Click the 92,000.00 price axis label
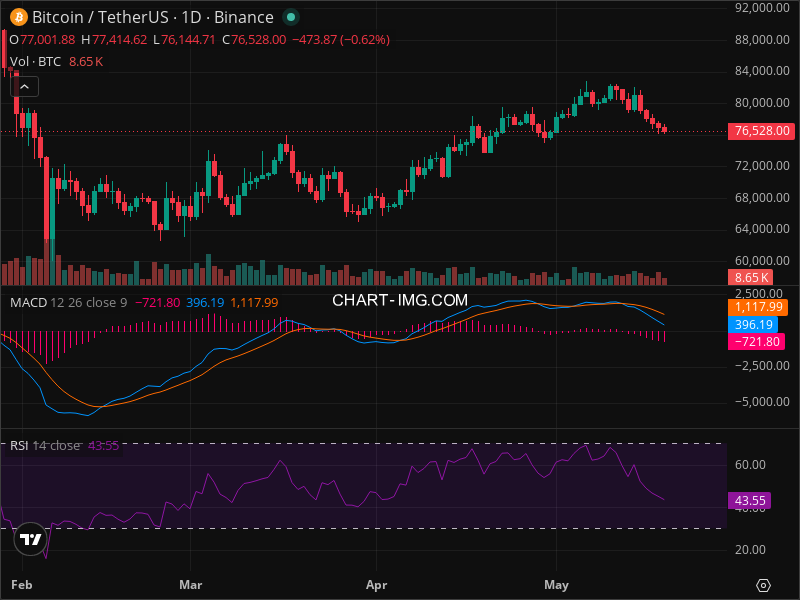This screenshot has height=600, width=800. click(x=762, y=8)
